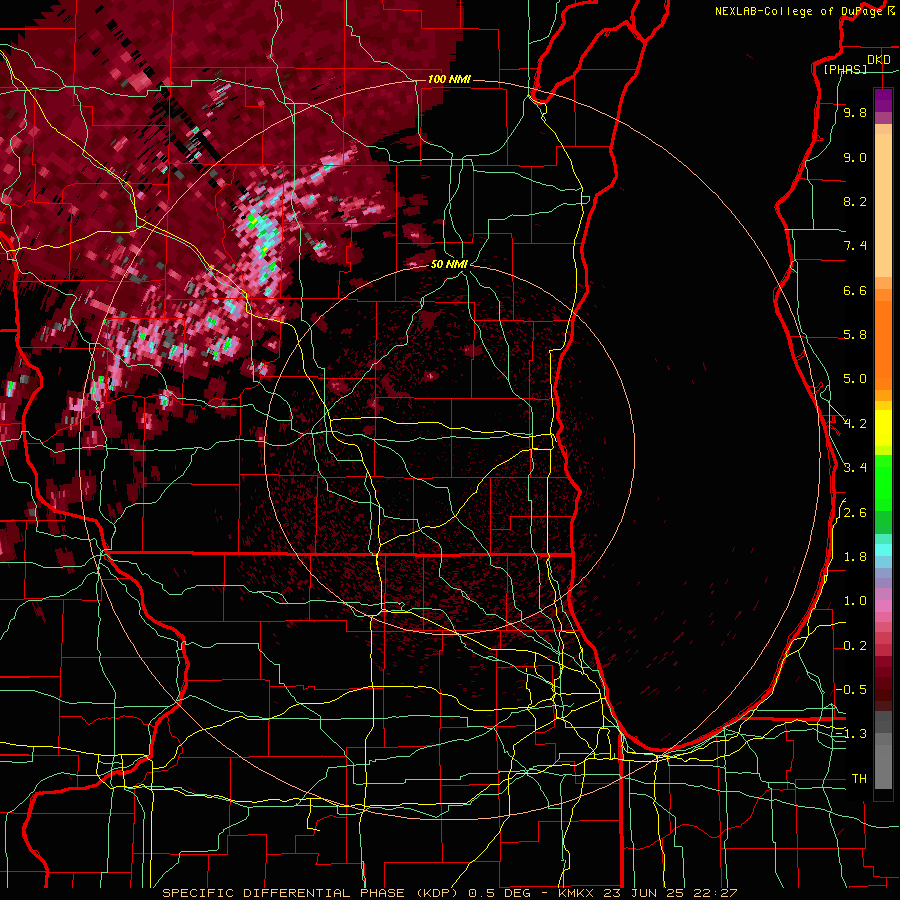
Task: Click the 5.8 value on the color scale
Action: 855,335
